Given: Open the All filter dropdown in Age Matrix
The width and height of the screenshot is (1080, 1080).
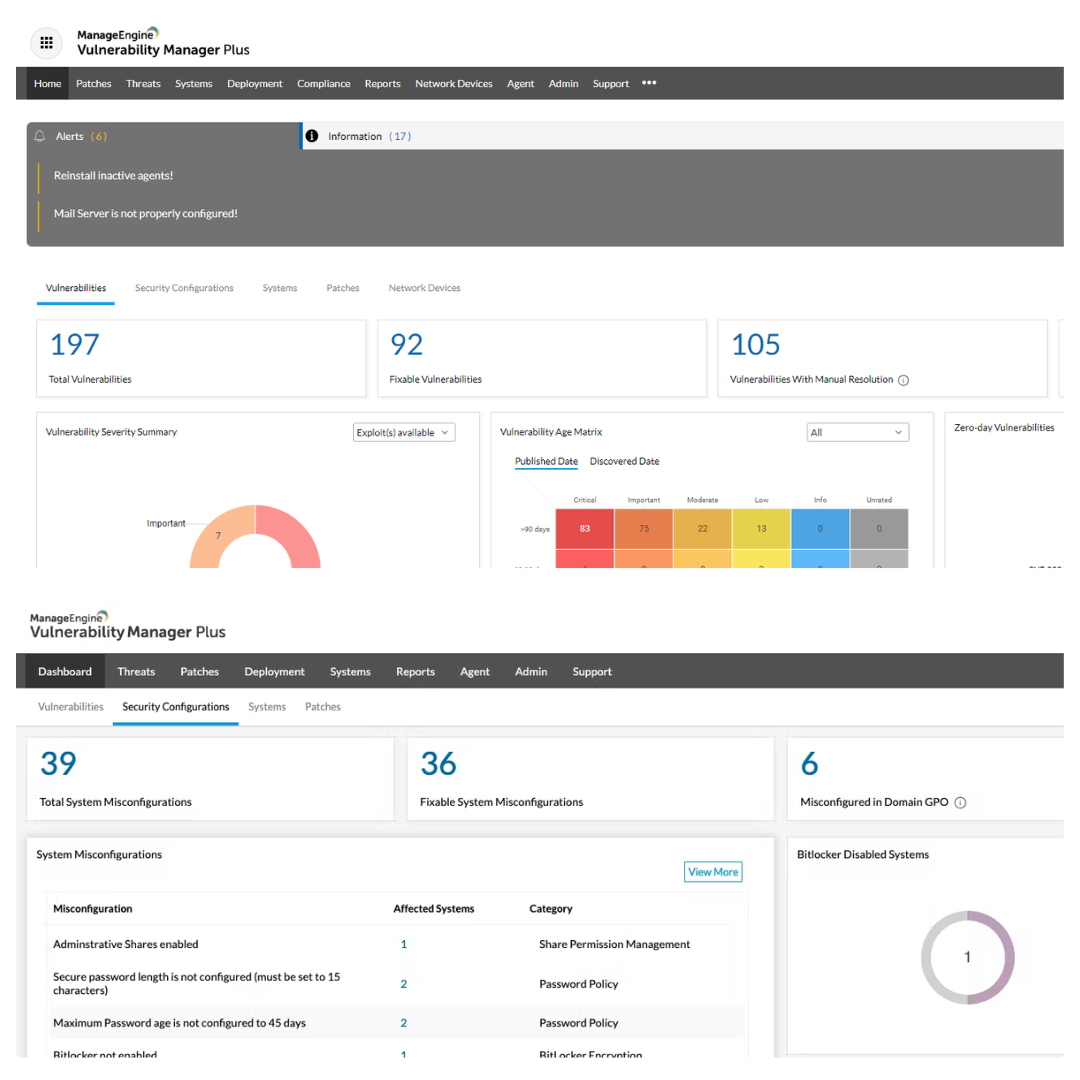Looking at the screenshot, I should (x=857, y=432).
